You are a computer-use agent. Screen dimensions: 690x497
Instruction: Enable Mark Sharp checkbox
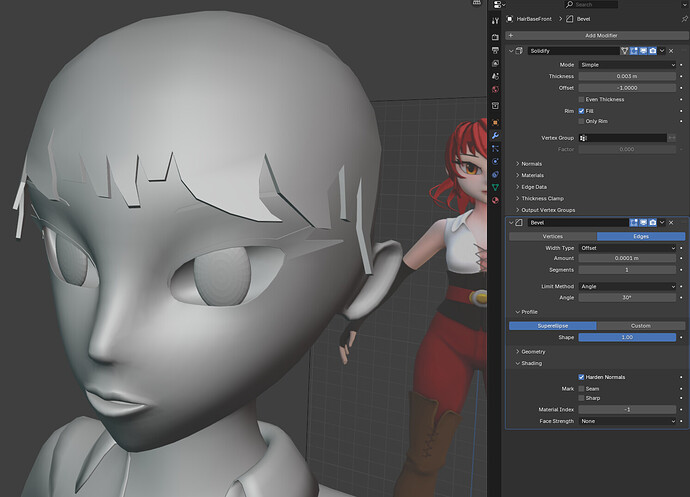582,398
